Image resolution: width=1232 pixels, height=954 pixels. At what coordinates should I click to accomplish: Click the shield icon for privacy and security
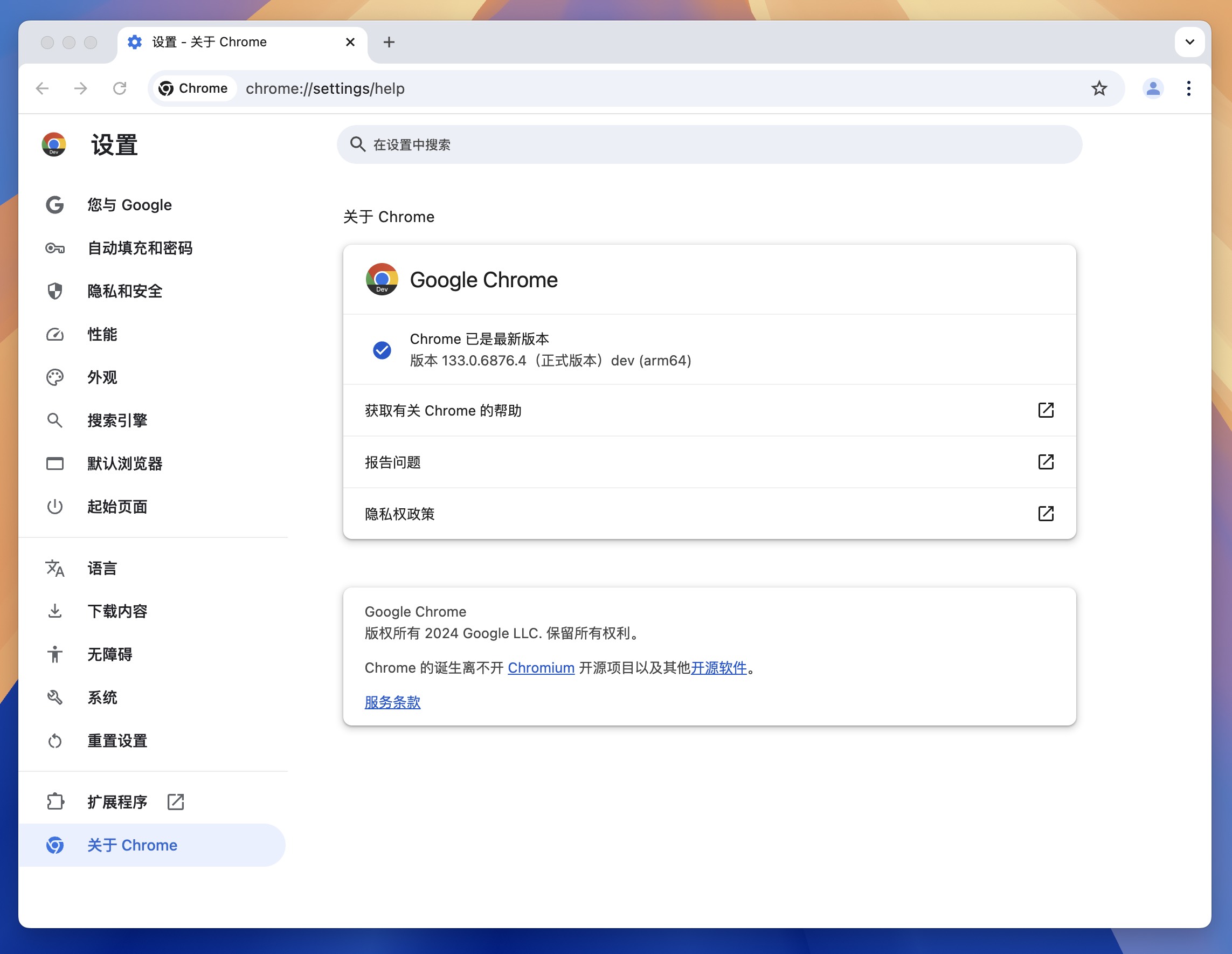[x=55, y=291]
